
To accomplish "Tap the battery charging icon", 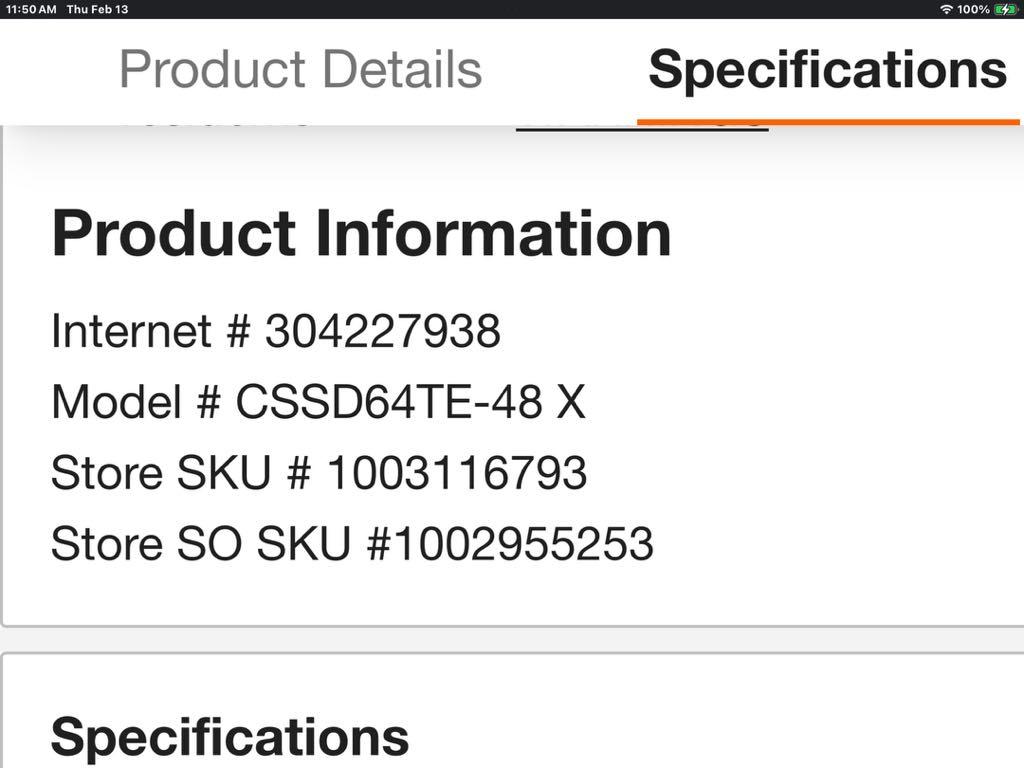I will coord(1004,9).
